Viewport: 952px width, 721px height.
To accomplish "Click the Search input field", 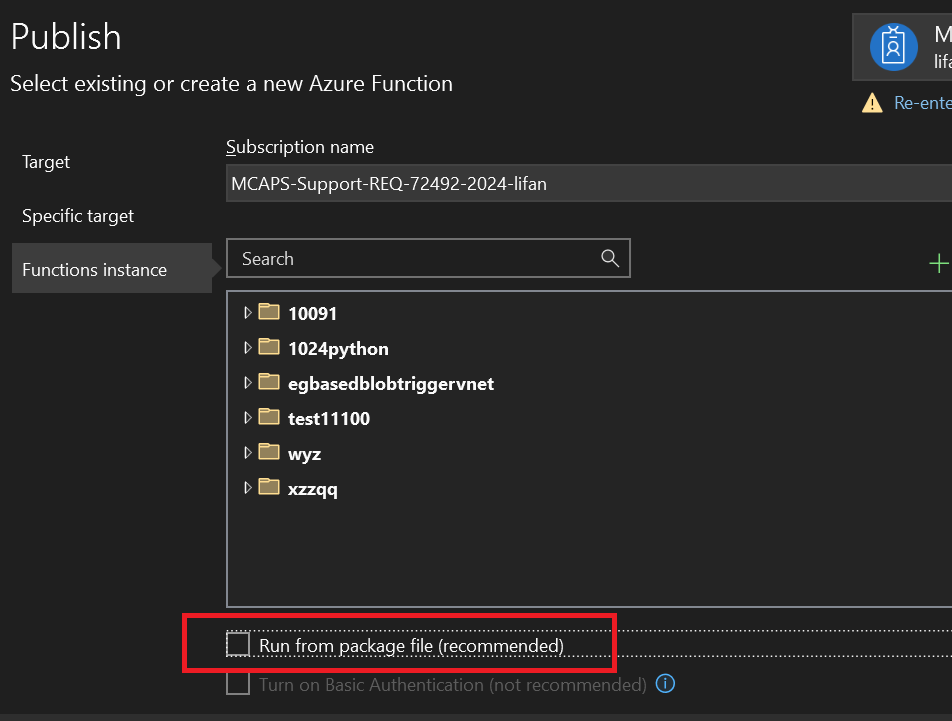I will click(415, 259).
